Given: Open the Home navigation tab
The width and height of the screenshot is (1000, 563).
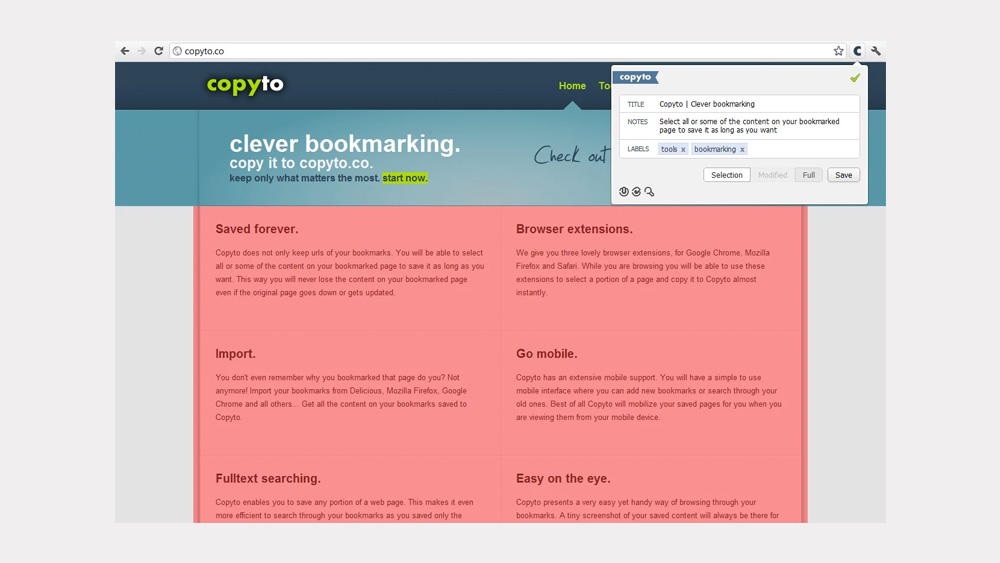Looking at the screenshot, I should tap(572, 86).
